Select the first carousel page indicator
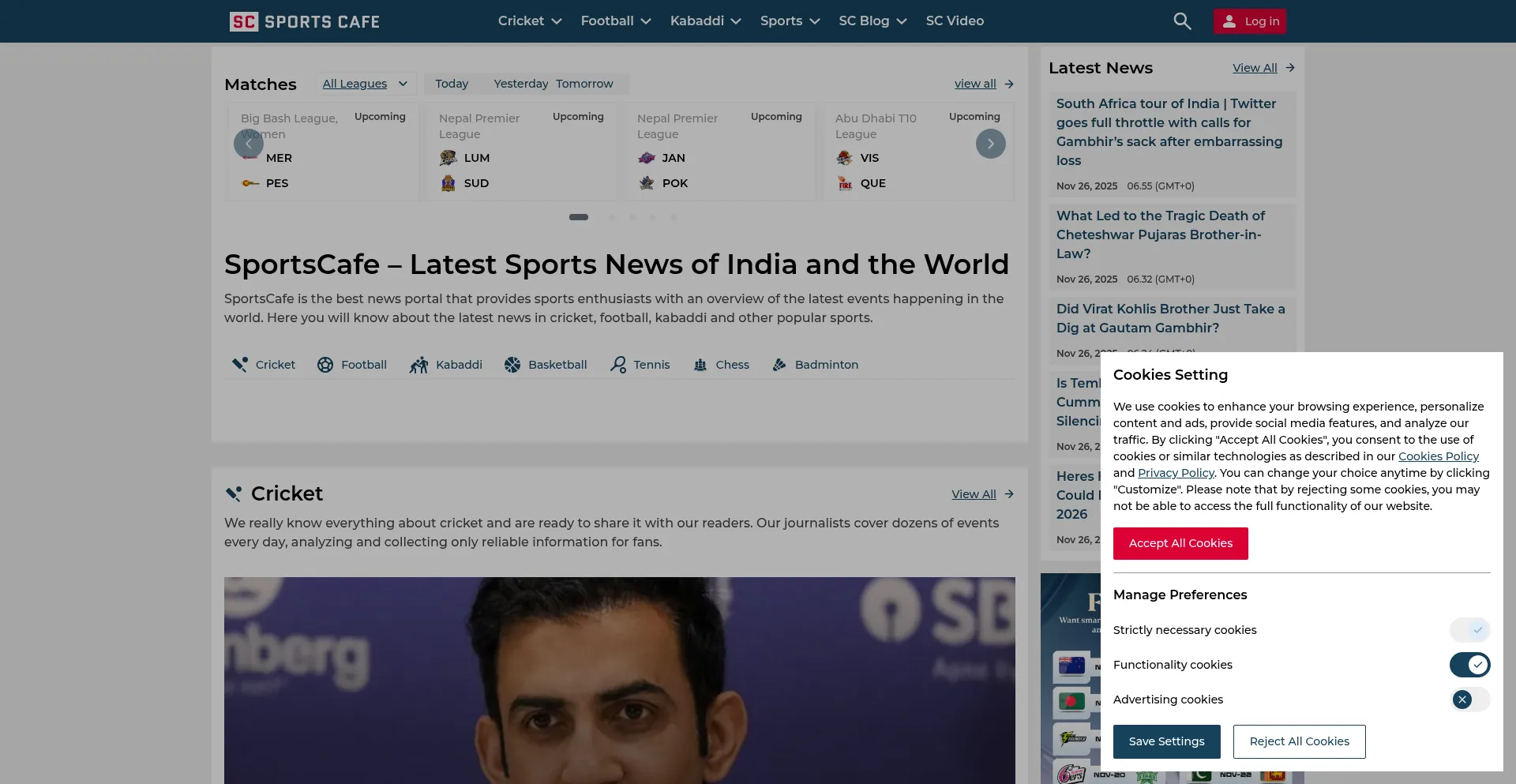 [579, 217]
